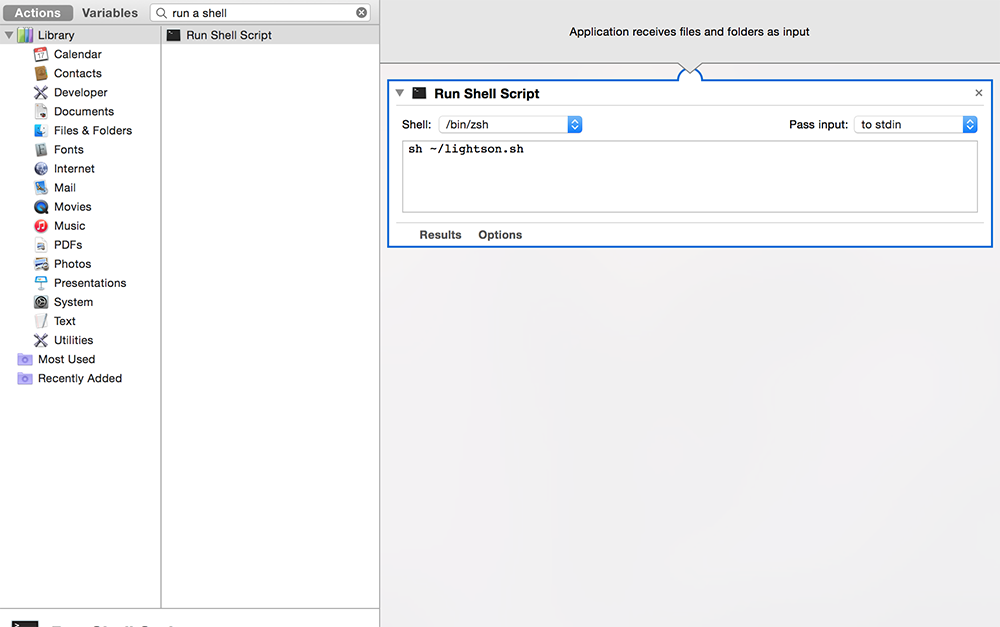The image size is (1000, 627).
Task: Click inside the shell script text area
Action: click(x=689, y=177)
